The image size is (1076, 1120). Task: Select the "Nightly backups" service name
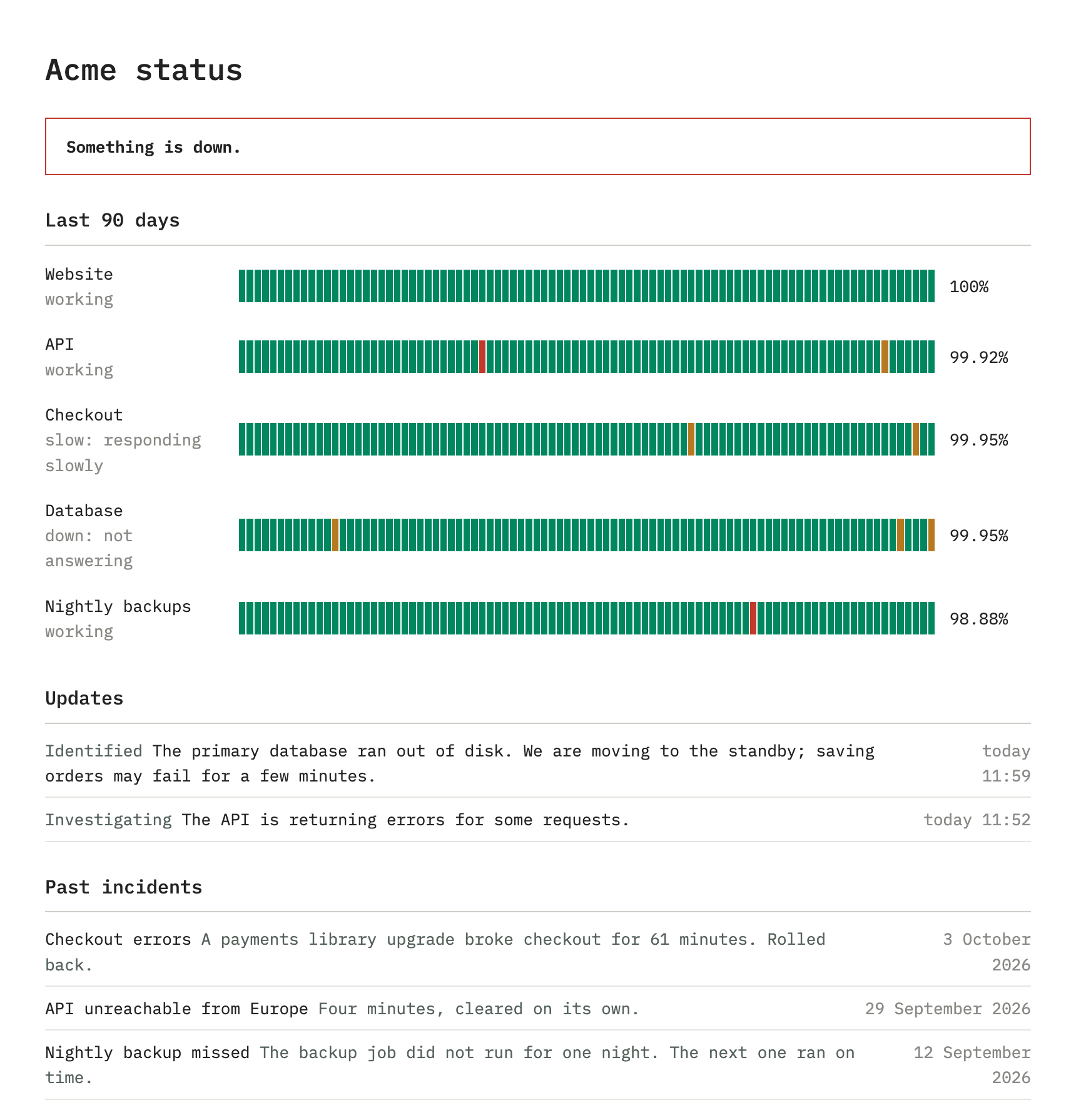tap(118, 606)
